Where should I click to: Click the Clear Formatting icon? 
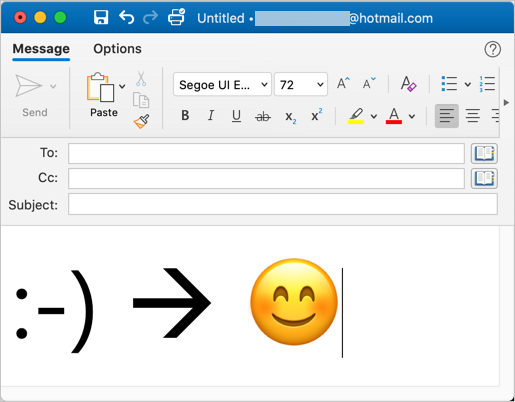(408, 84)
